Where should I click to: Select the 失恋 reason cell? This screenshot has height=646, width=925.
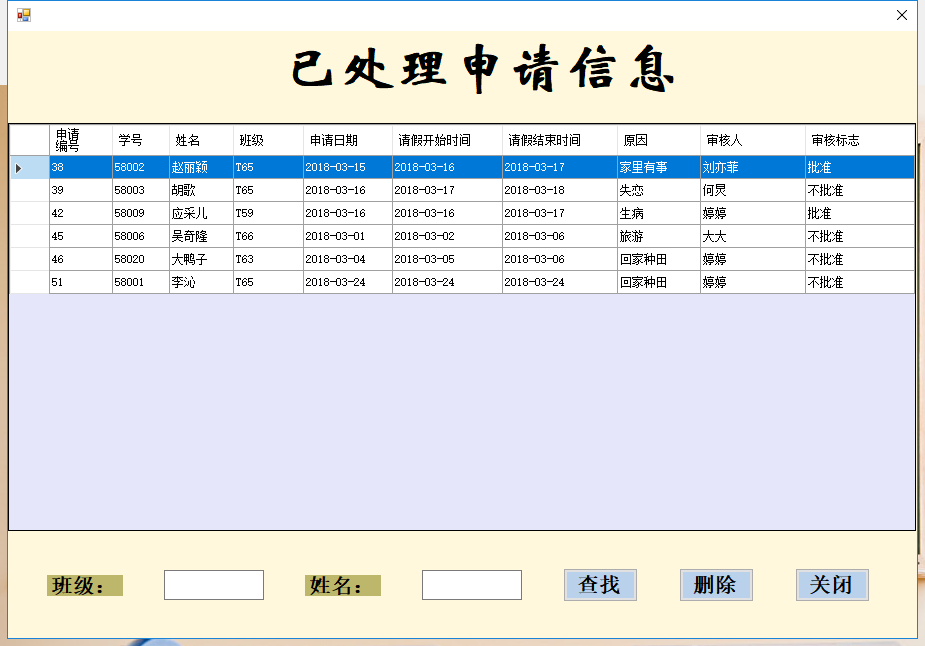click(658, 190)
